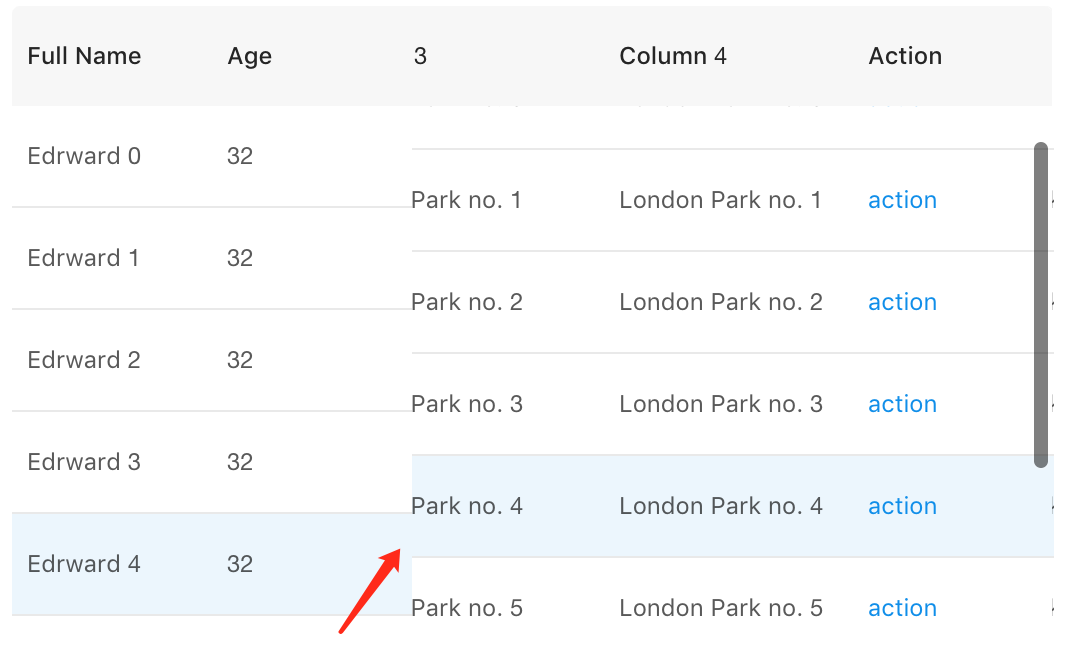Open the action link beside London Park no. 3
1072x648 pixels.
click(x=902, y=404)
